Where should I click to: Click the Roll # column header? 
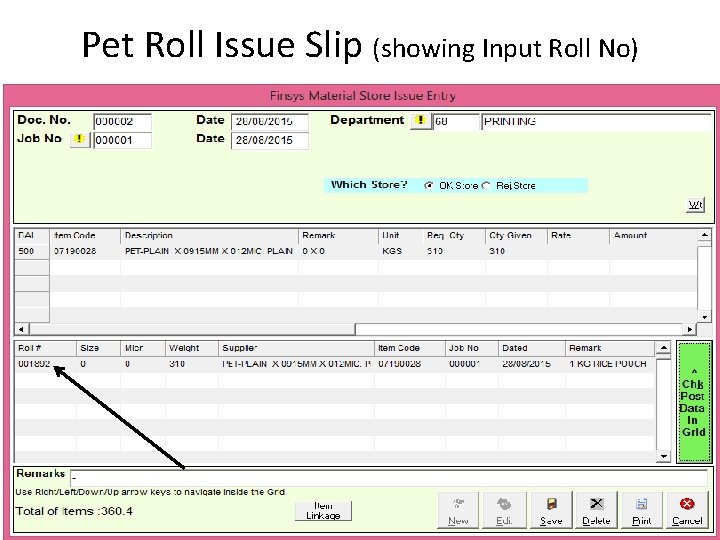(x=45, y=348)
